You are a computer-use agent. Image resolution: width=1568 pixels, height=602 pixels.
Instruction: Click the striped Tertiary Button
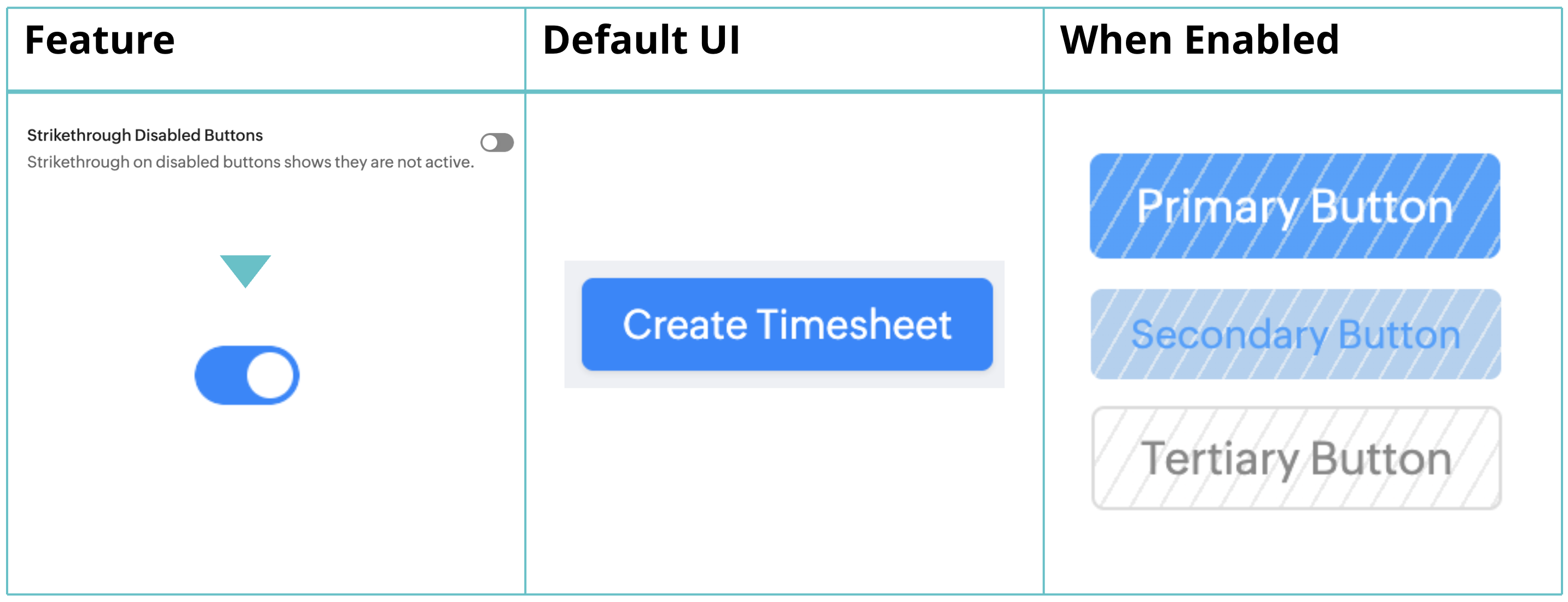pyautogui.click(x=1297, y=458)
